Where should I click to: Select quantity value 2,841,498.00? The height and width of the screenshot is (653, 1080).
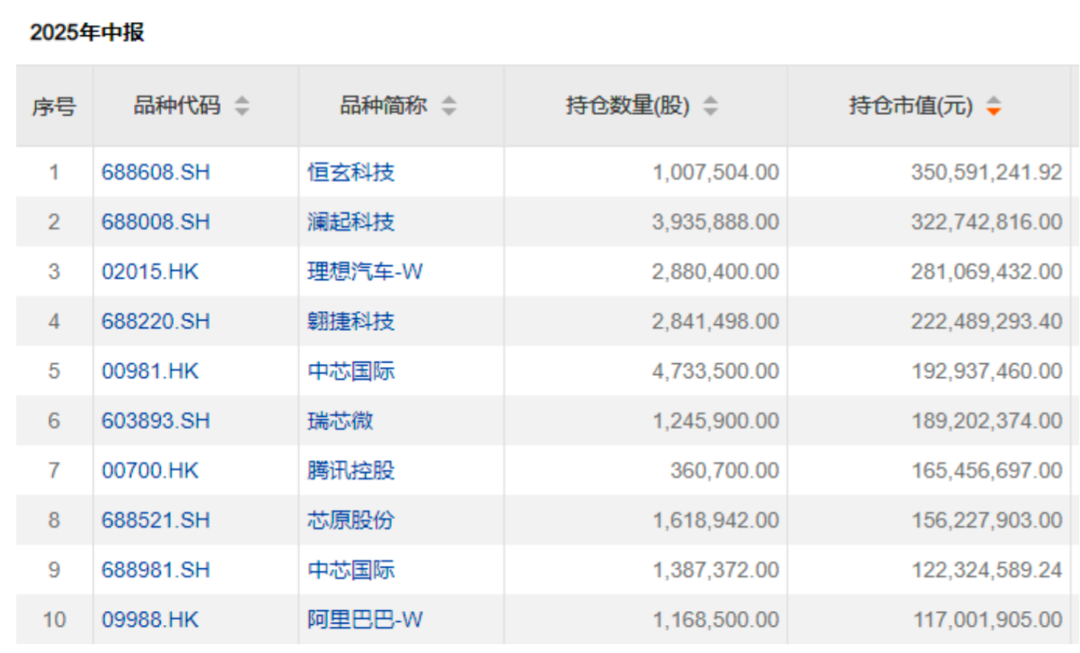pos(716,321)
